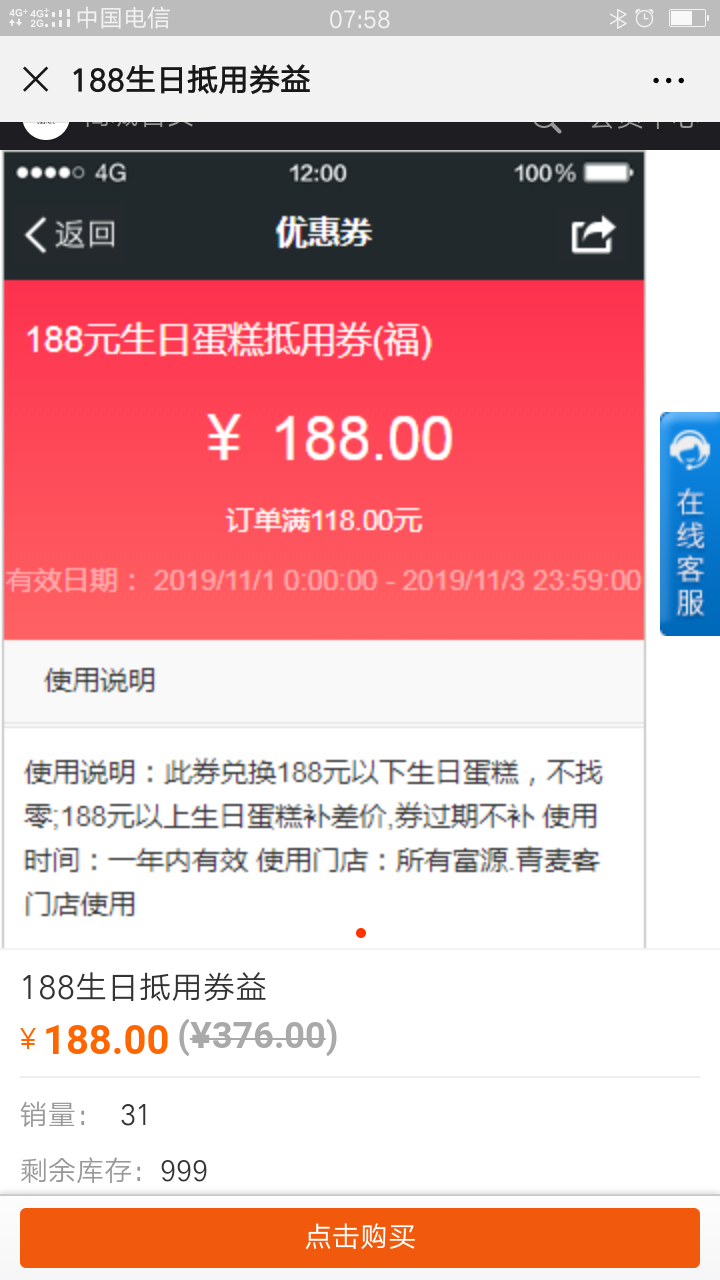Tap the Bluetooth icon in the status bar
Image resolution: width=720 pixels, height=1280 pixels.
pyautogui.click(x=618, y=18)
